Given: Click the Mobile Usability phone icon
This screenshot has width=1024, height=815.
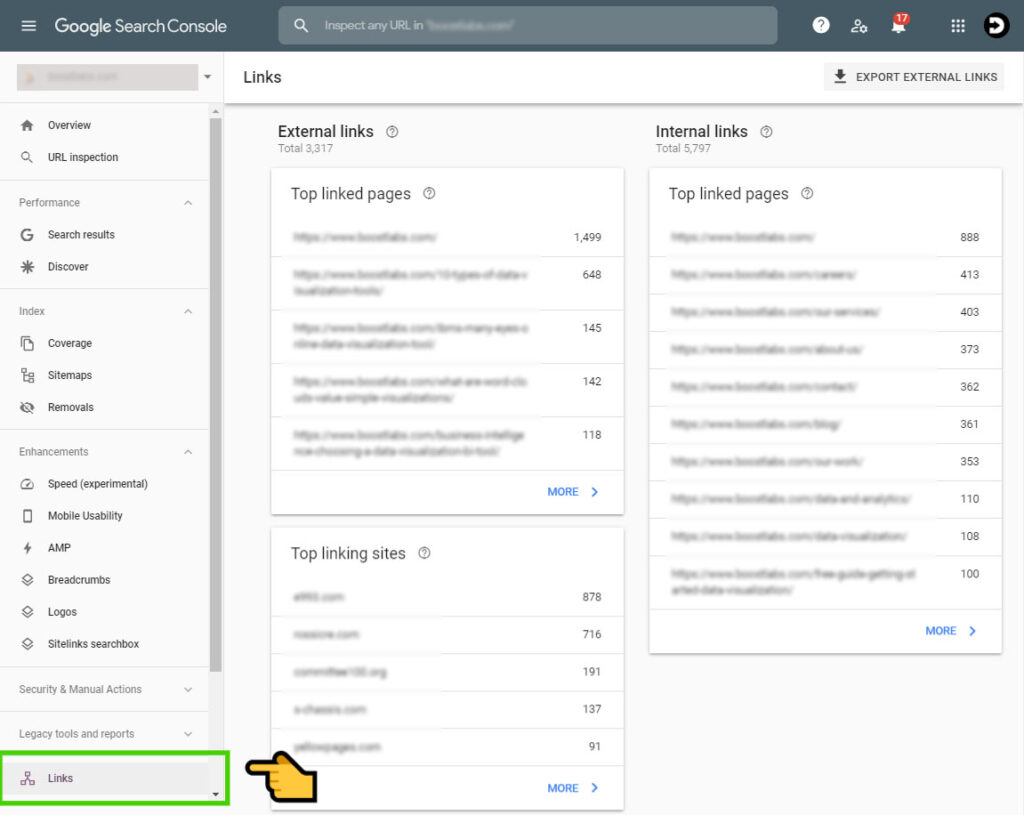Looking at the screenshot, I should 27,516.
